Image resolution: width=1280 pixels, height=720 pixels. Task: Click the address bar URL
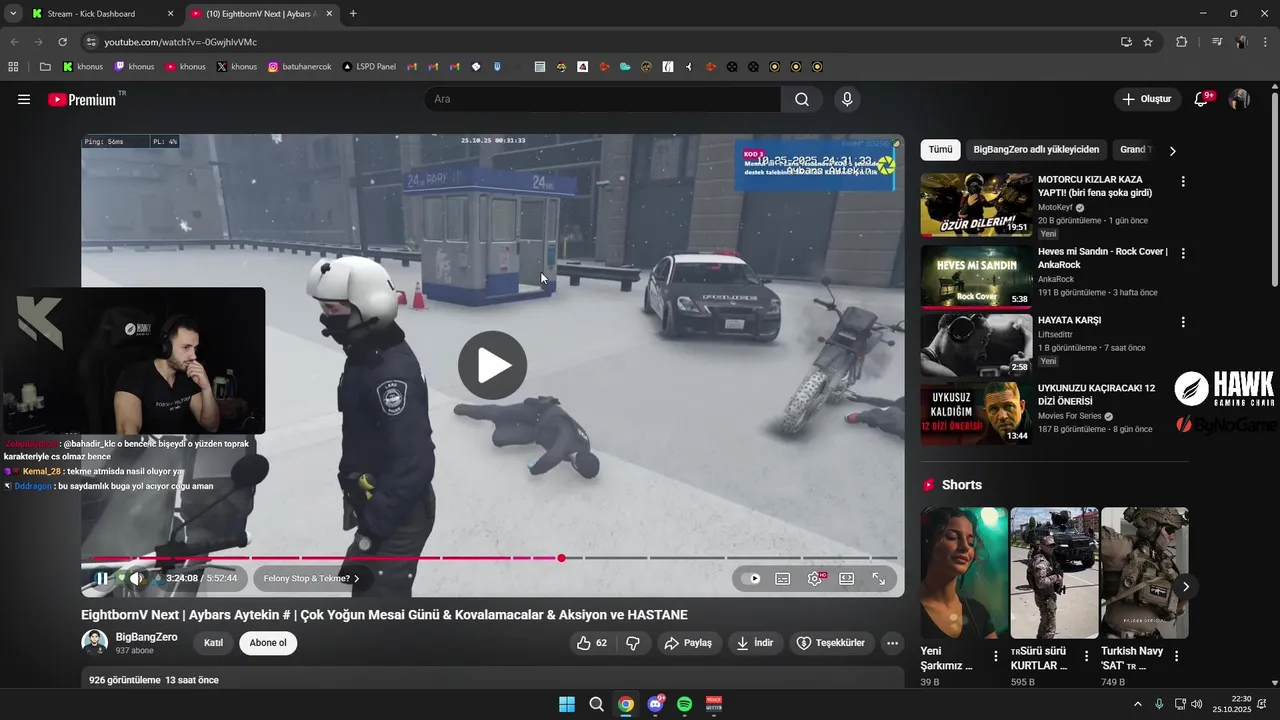coord(181,42)
